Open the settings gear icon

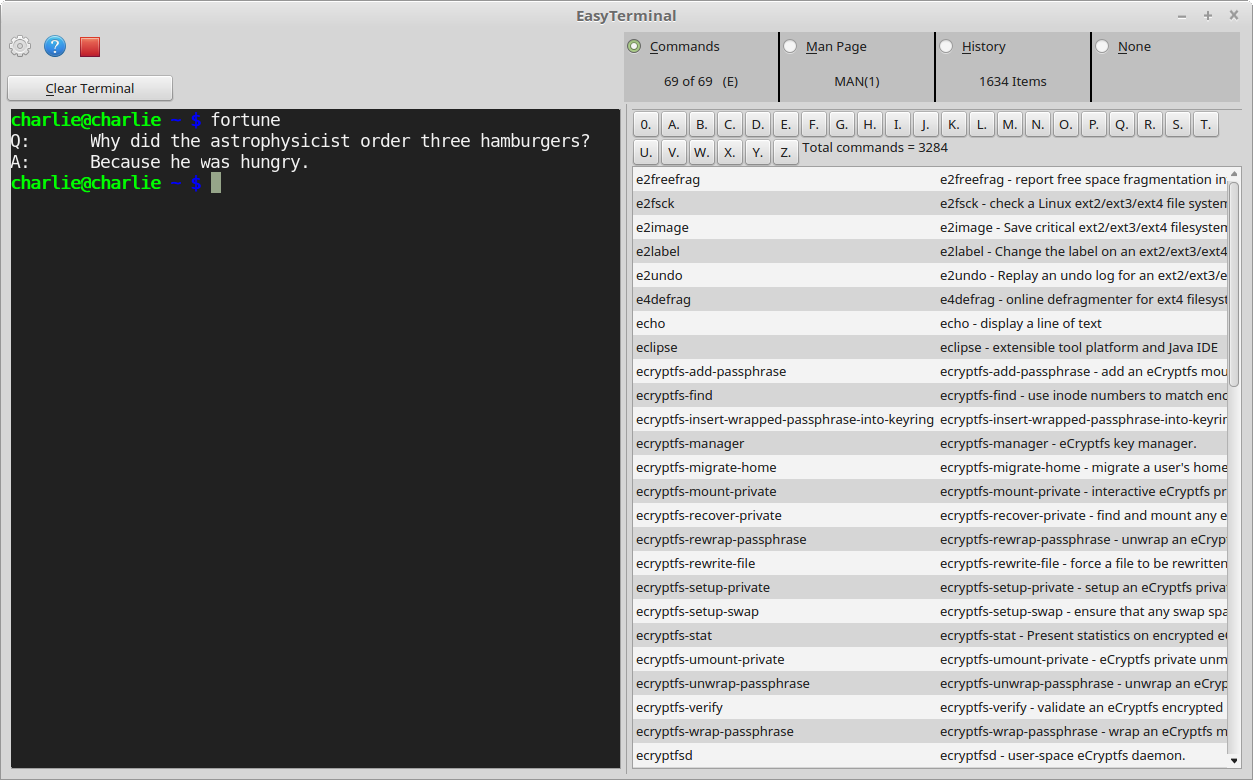20,47
